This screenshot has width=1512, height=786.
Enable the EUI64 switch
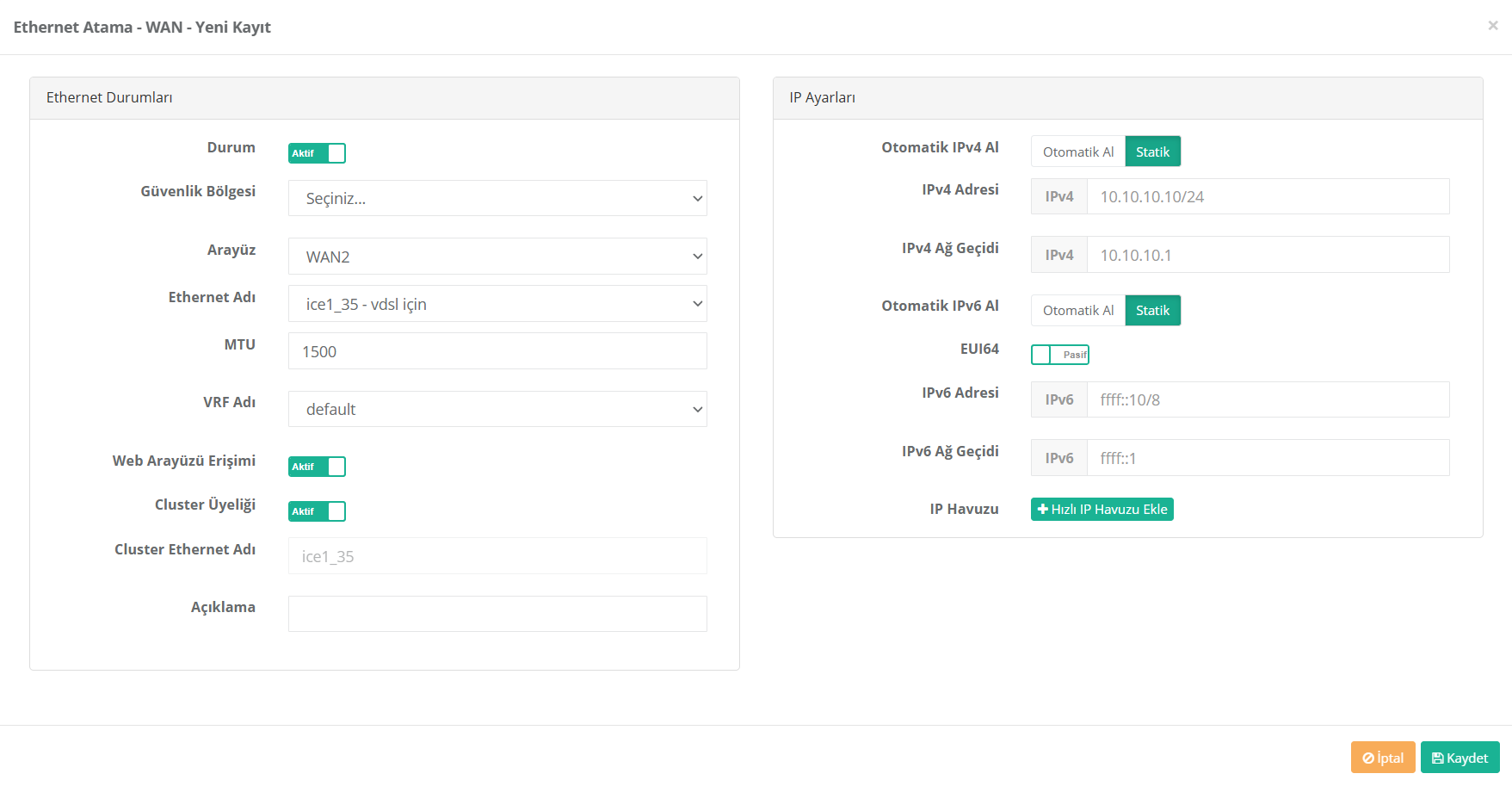coord(1059,355)
